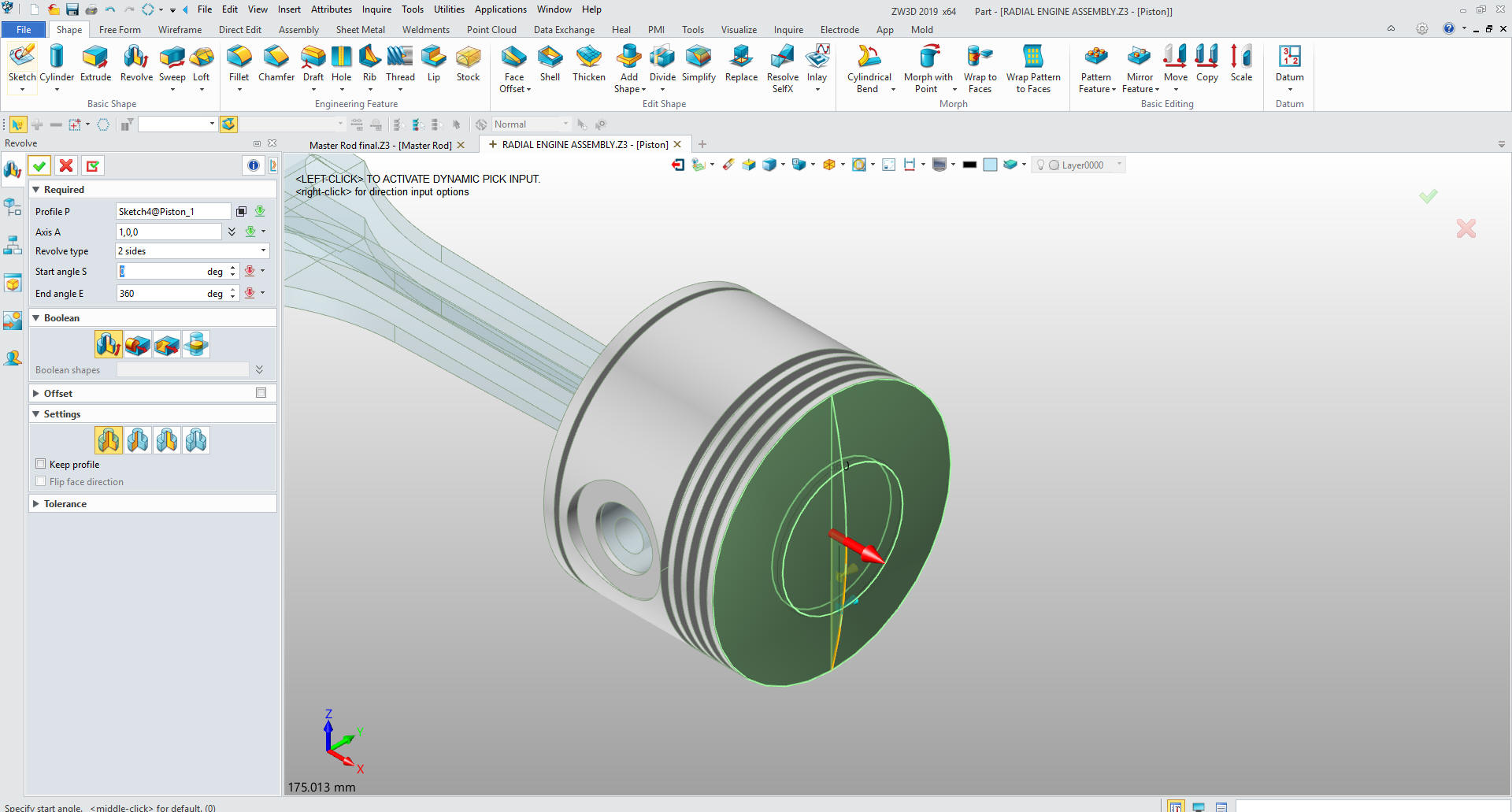Select the Shell tool

[x=550, y=63]
